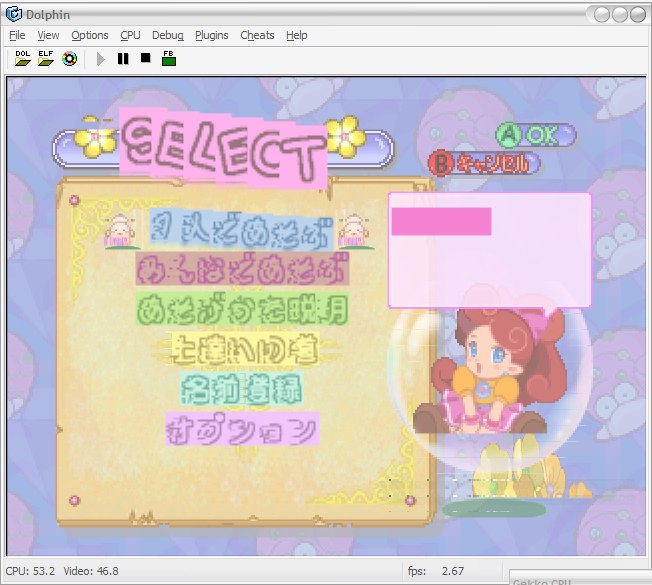Screen dimensions: 652x585
Task: Click the pink description text box
Action: point(490,250)
